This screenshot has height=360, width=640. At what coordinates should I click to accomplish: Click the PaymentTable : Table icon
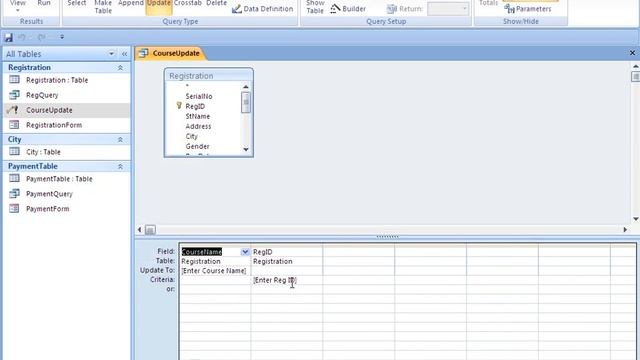[14, 178]
